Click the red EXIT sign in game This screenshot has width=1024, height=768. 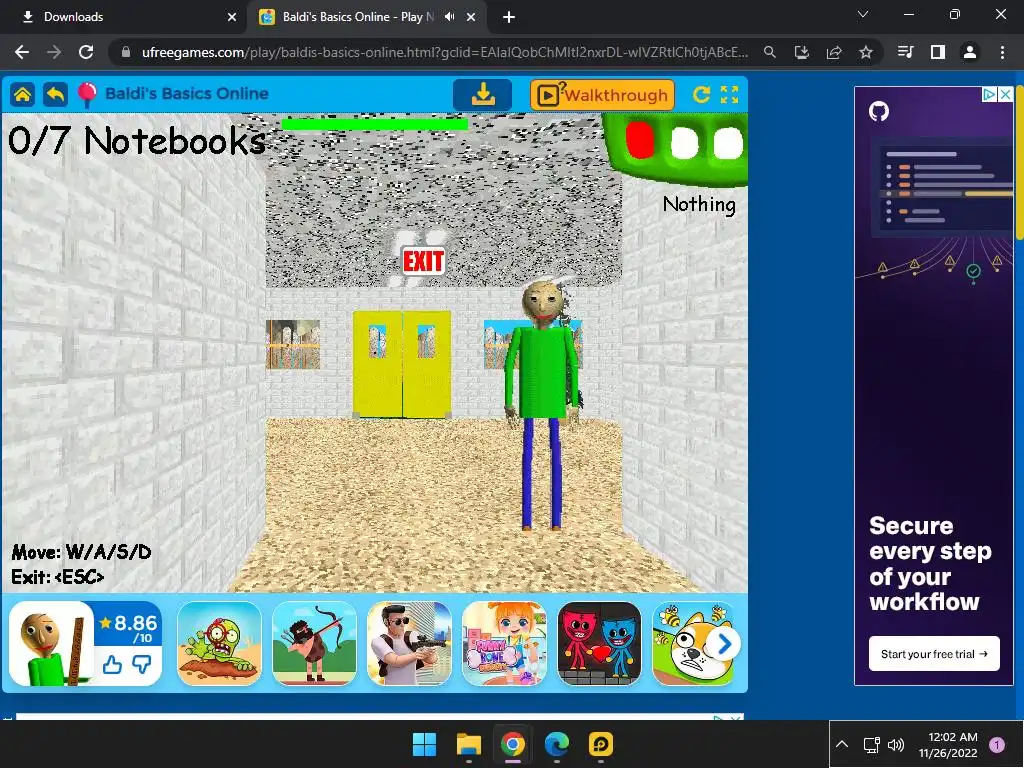click(423, 261)
